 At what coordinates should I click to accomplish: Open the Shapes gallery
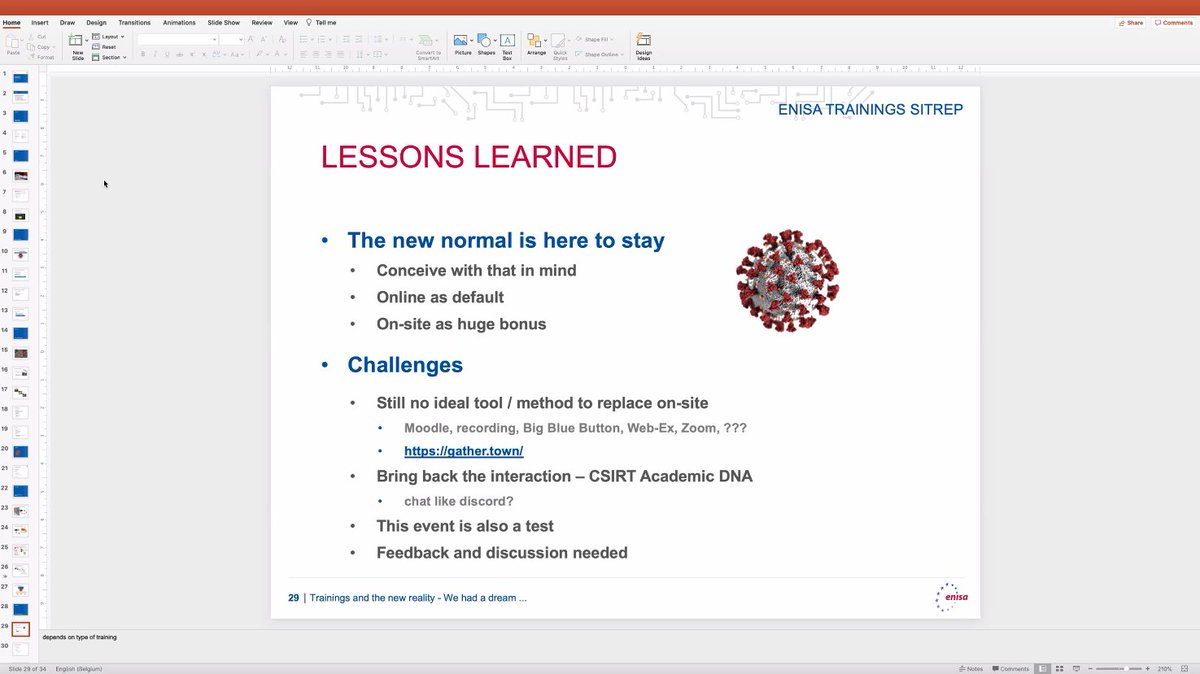pos(486,45)
